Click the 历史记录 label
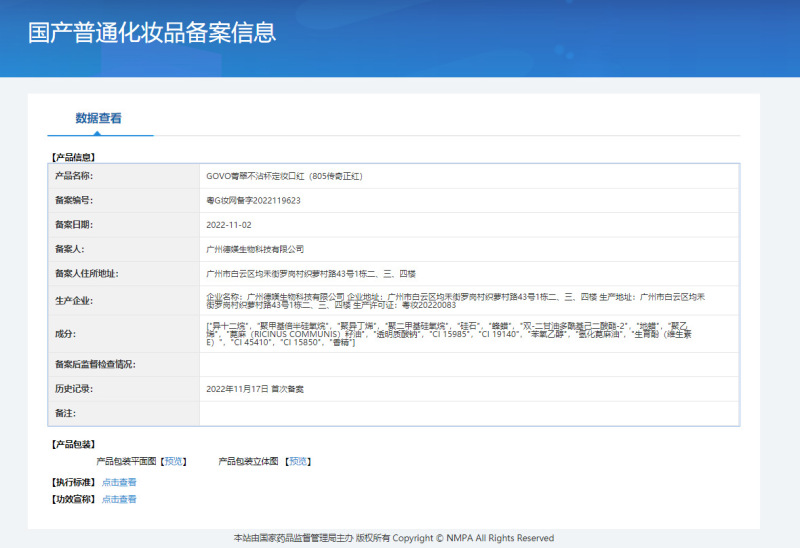800x548 pixels. point(74,389)
